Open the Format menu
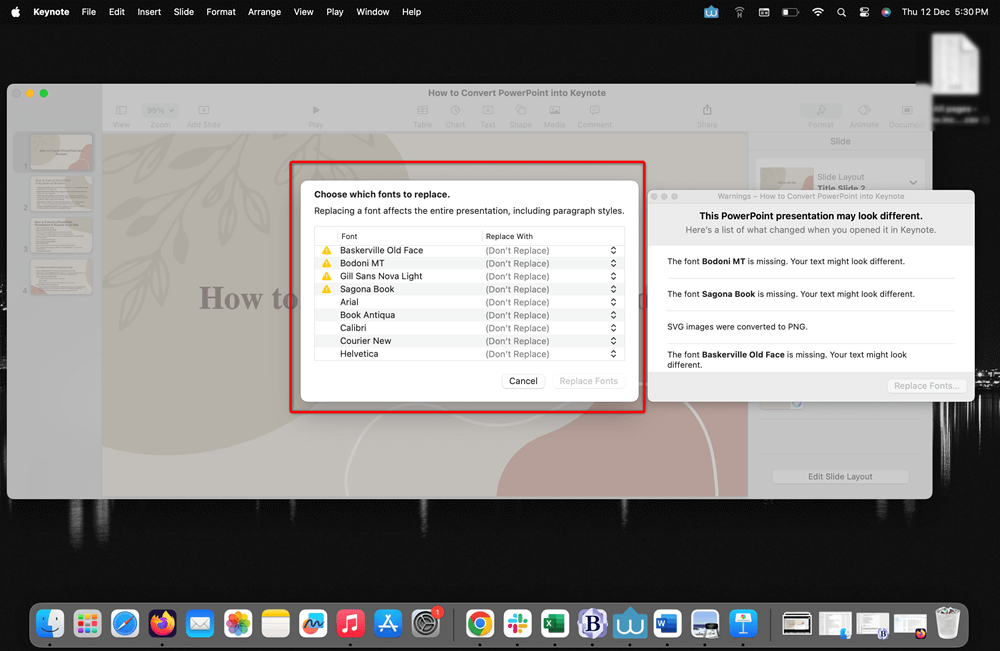This screenshot has width=1000, height=651. [x=221, y=12]
